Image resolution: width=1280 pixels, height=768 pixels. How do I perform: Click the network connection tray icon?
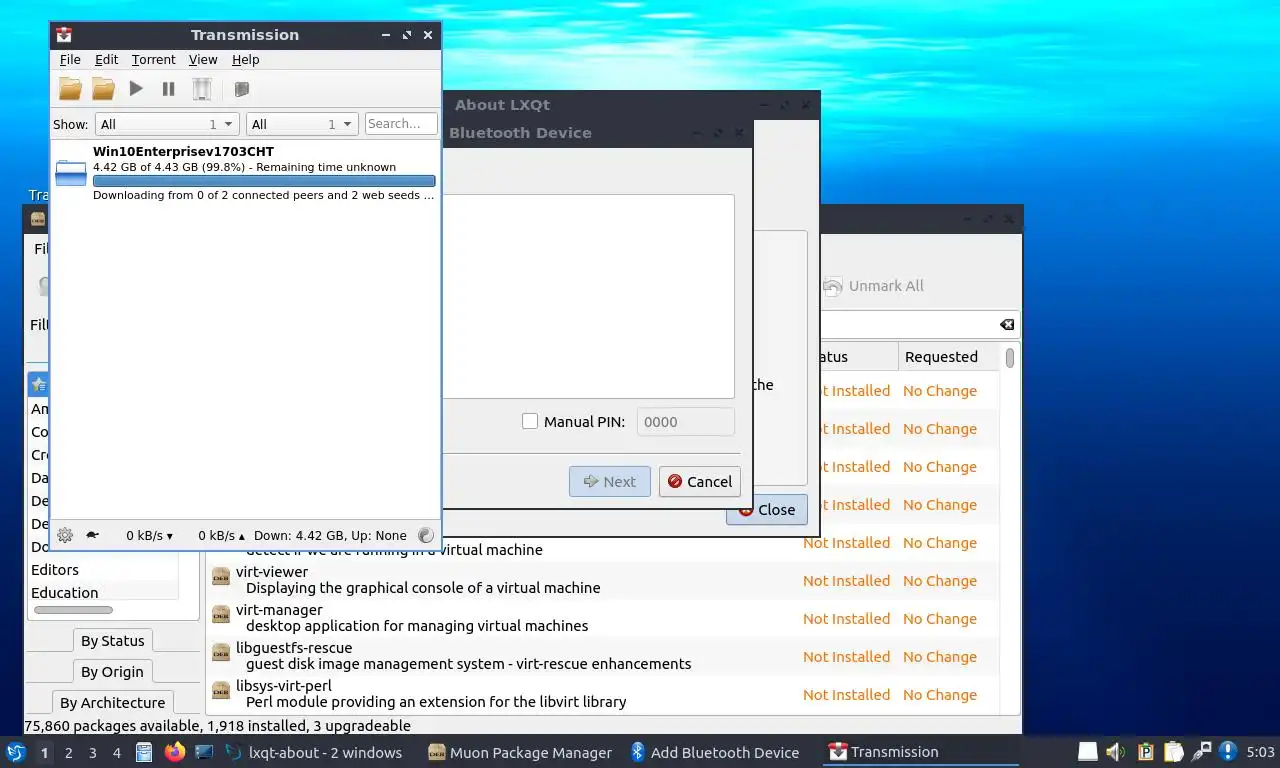[x=1202, y=752]
